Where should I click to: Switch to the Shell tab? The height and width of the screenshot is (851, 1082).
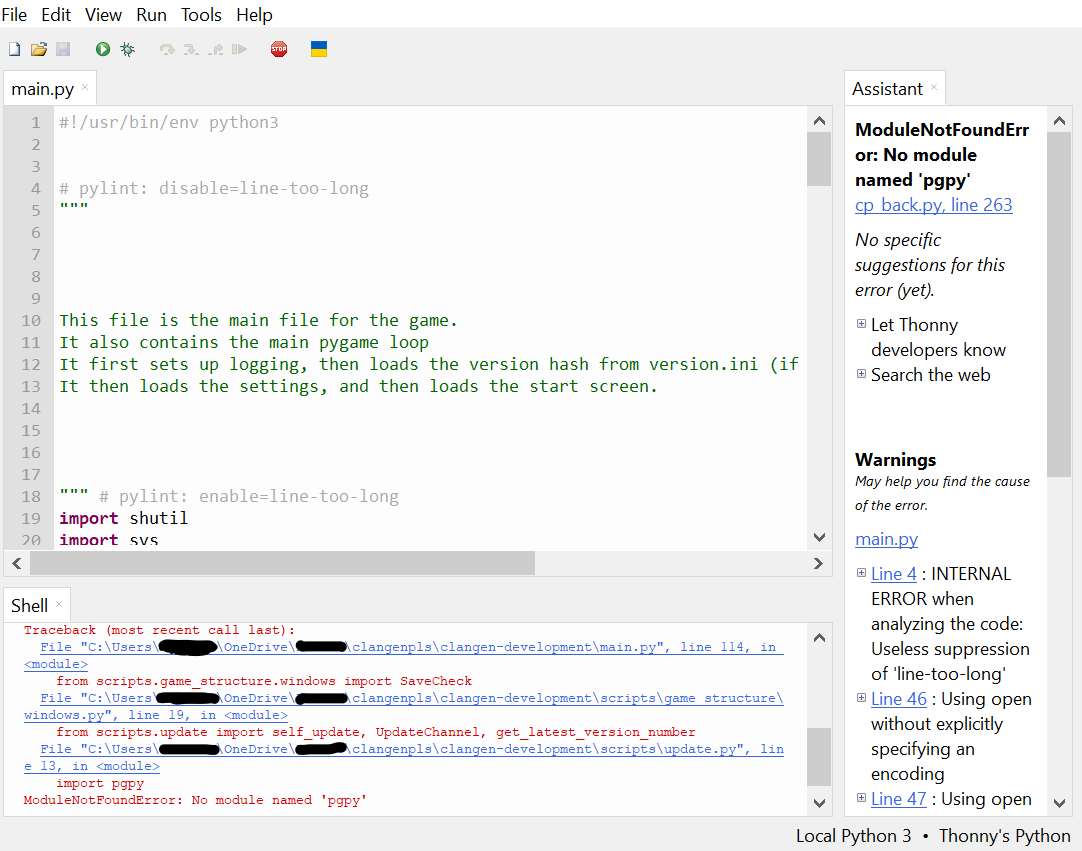coord(29,605)
